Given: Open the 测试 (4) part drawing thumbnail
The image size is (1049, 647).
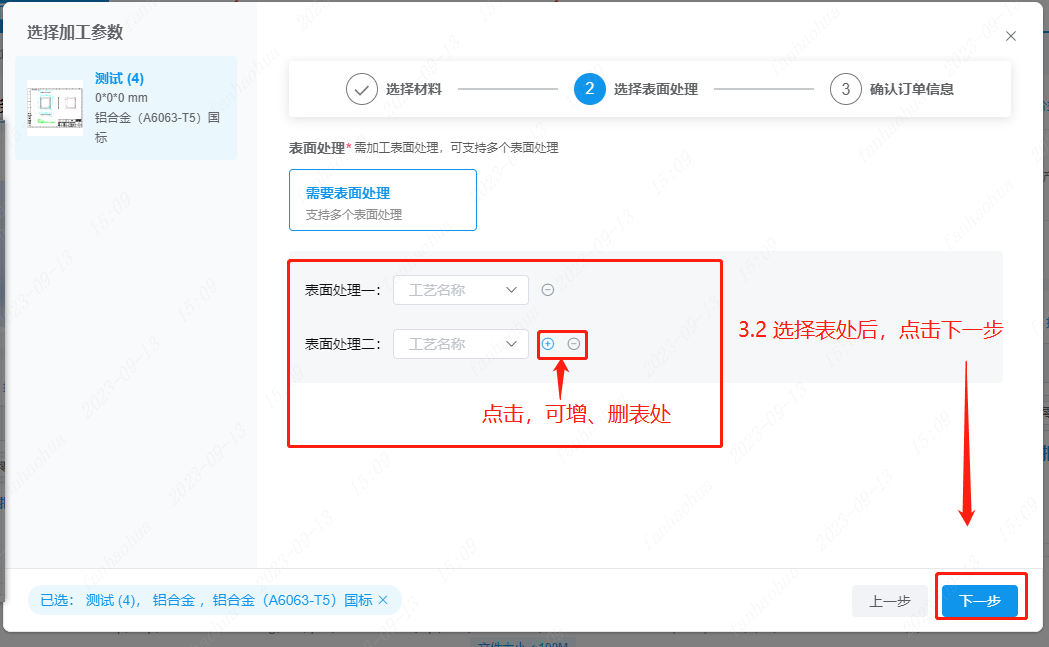Looking at the screenshot, I should coord(55,108).
